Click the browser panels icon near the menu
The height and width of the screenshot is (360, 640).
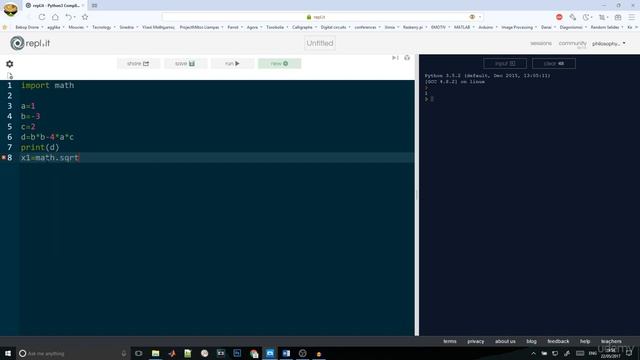tap(618, 17)
